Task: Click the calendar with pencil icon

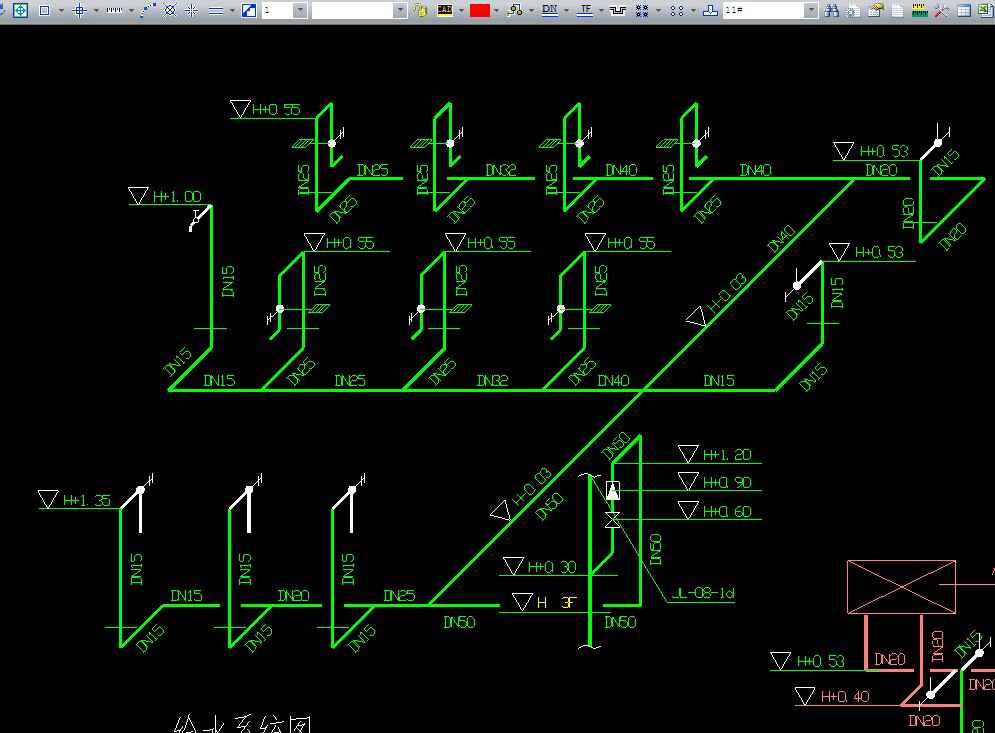Action: click(x=876, y=10)
